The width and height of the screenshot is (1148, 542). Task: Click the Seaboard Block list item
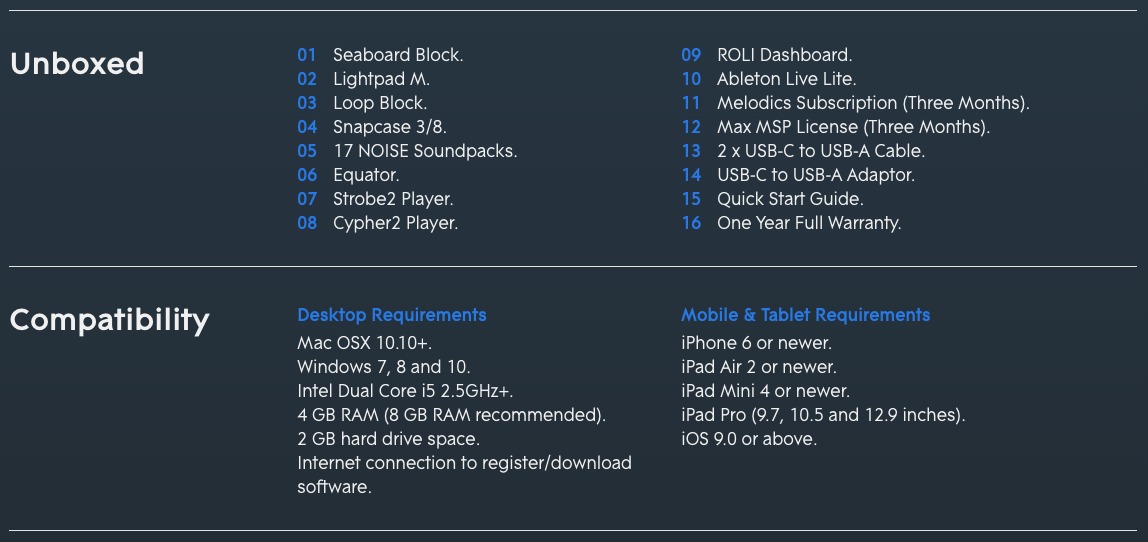[x=398, y=55]
